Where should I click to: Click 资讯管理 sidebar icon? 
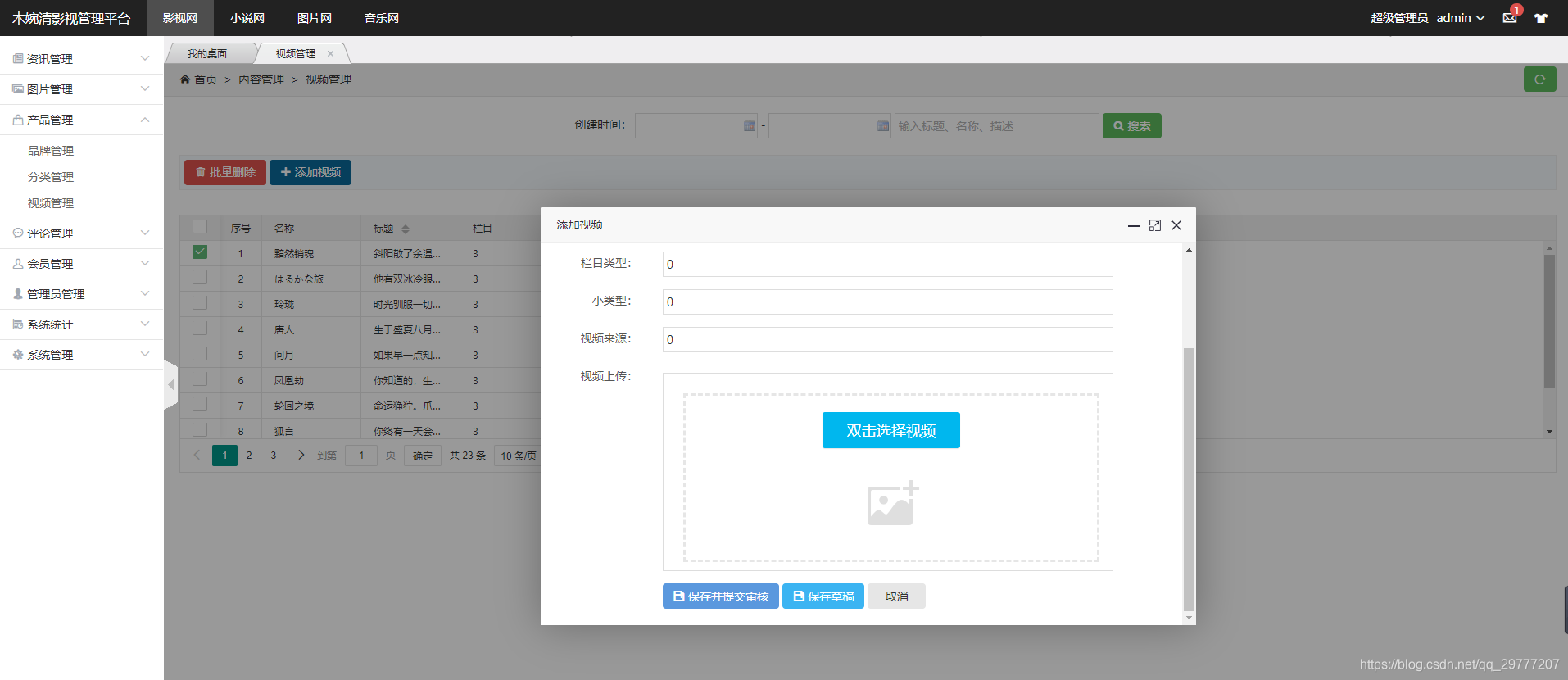(x=18, y=59)
